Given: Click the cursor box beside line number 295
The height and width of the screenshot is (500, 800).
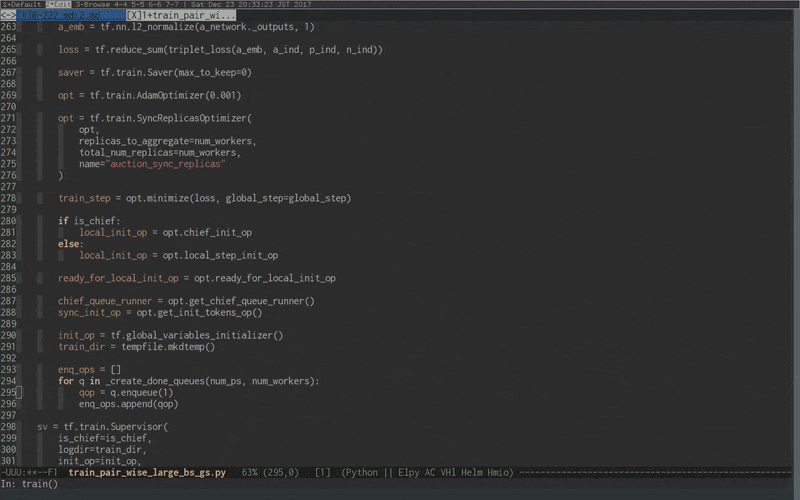Looking at the screenshot, I should point(19,392).
